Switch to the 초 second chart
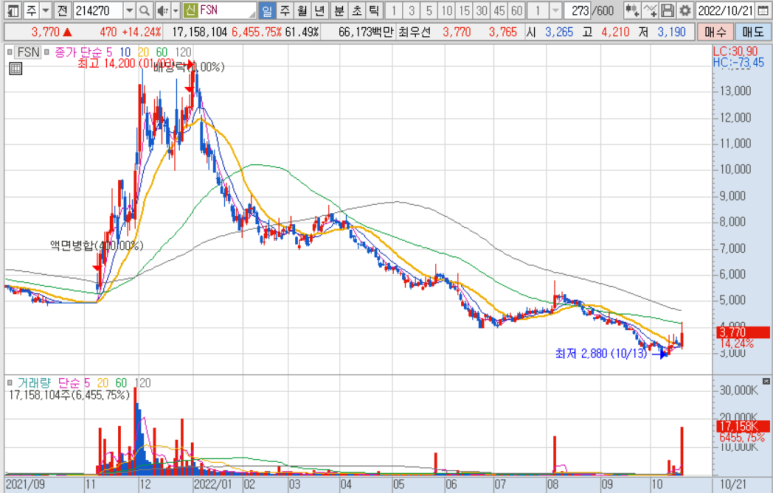This screenshot has height=493, width=773. pyautogui.click(x=356, y=10)
